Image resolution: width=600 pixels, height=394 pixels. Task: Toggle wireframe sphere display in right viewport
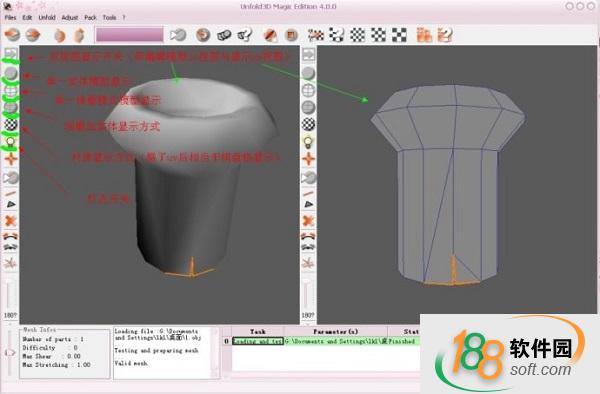tap(308, 91)
